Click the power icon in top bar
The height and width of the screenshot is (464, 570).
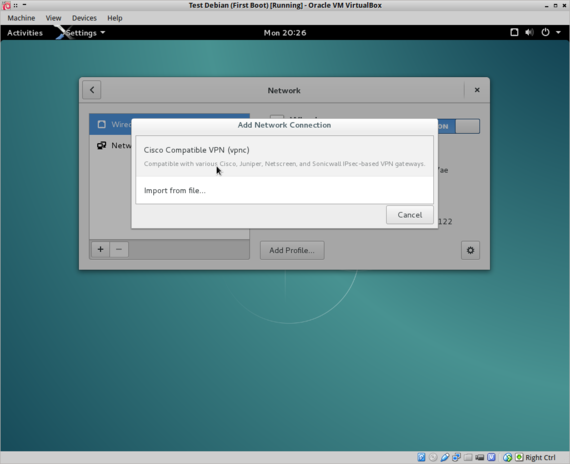[x=545, y=32]
